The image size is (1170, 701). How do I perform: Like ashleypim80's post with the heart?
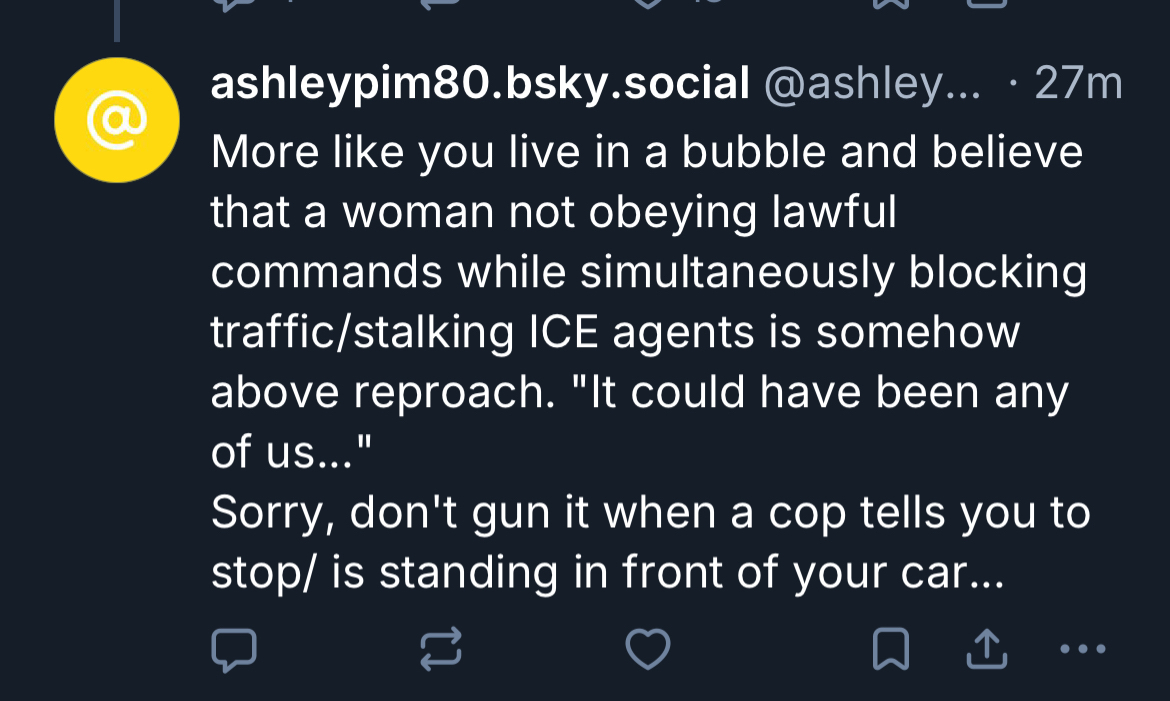pyautogui.click(x=647, y=650)
